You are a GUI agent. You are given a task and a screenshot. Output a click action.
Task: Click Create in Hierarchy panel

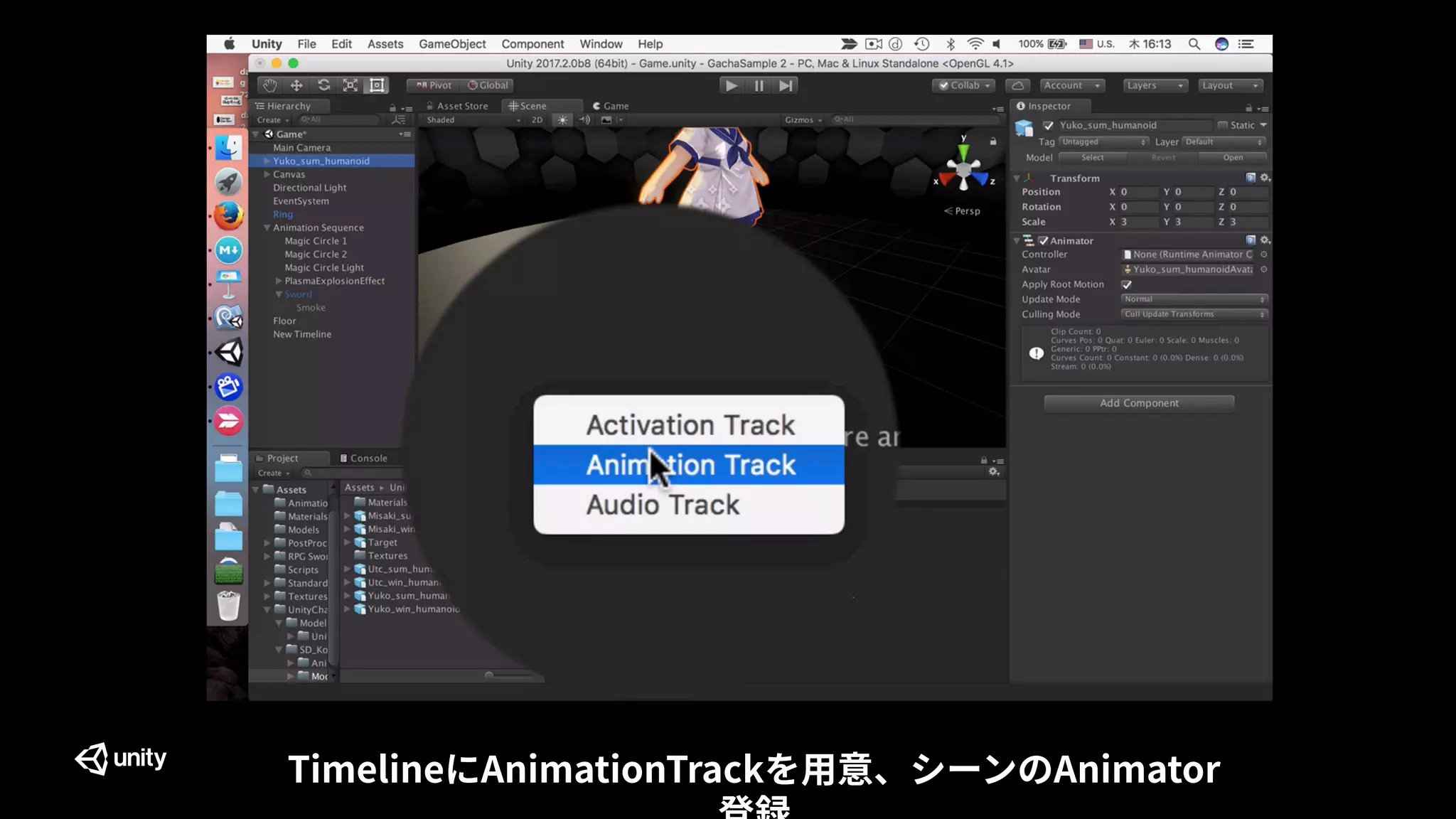tap(273, 120)
